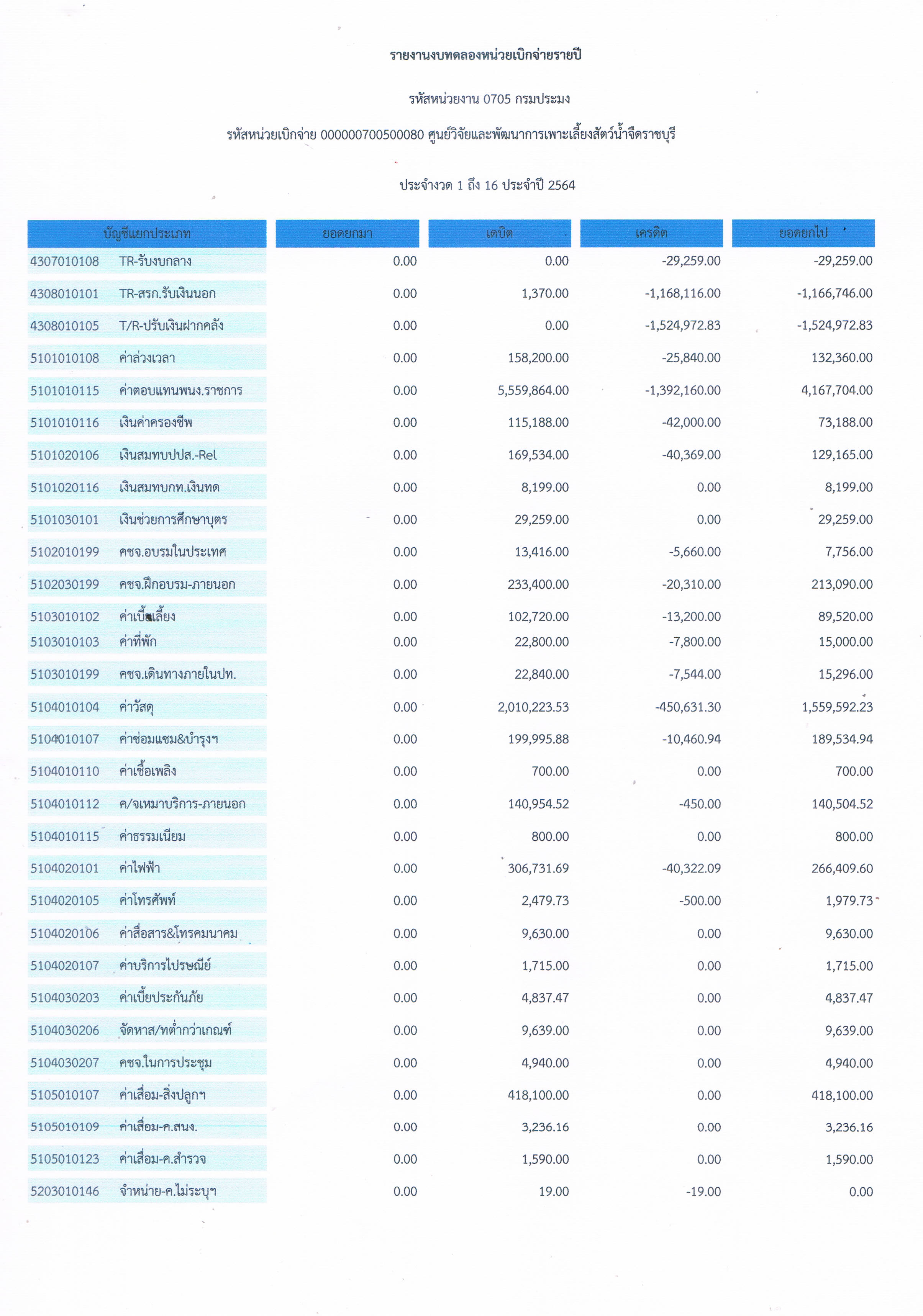Viewport: 923px width, 1316px height.
Task: Select account row 4307010108 TR-รับงบกลาง
Action: [147, 261]
